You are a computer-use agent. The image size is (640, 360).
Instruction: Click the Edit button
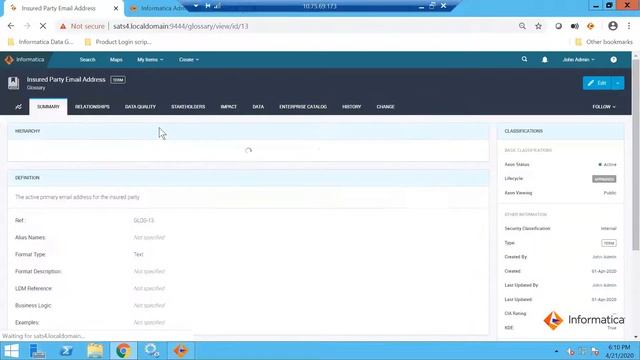click(x=597, y=83)
